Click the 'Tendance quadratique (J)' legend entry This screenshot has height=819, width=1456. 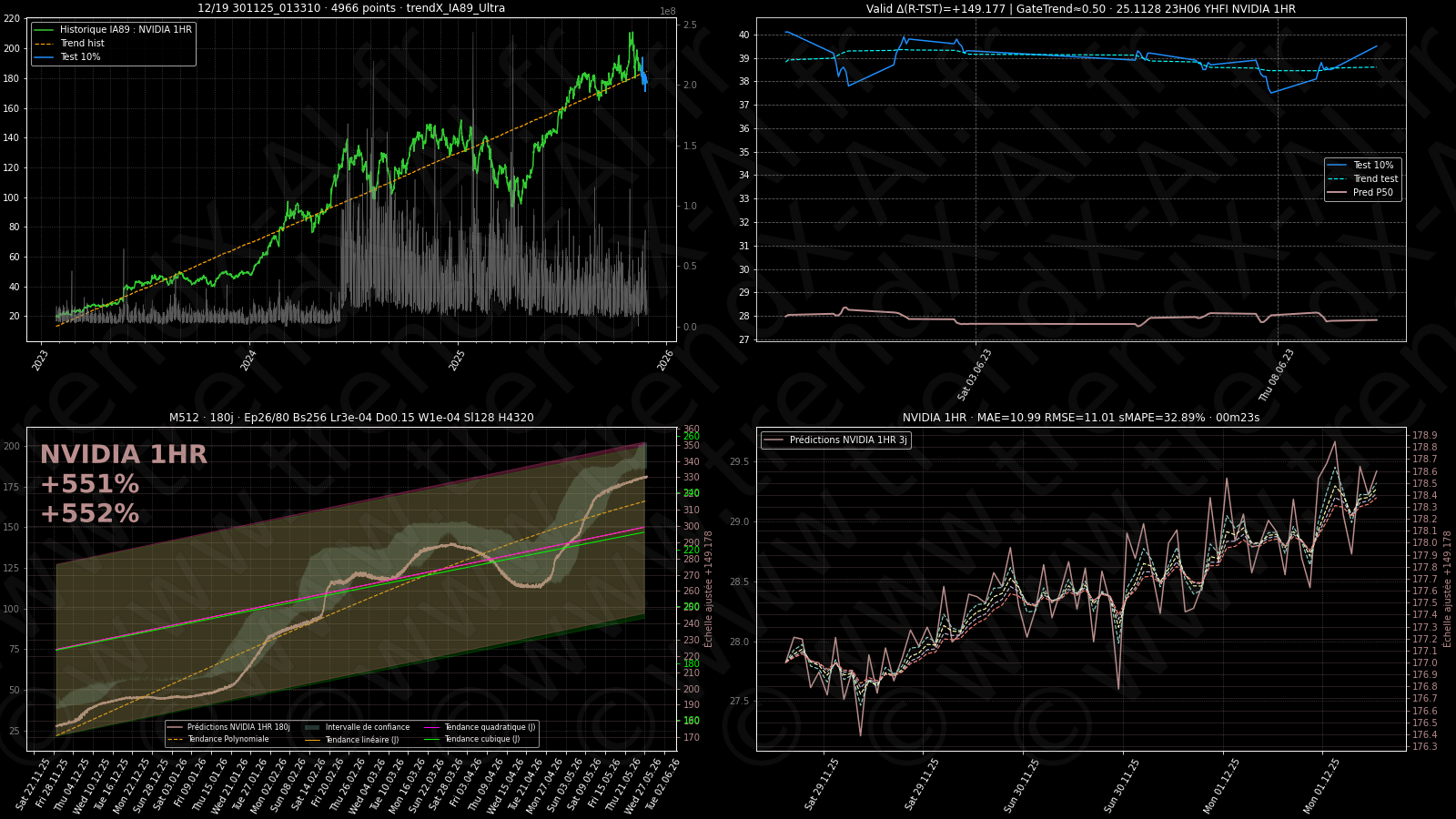490,727
